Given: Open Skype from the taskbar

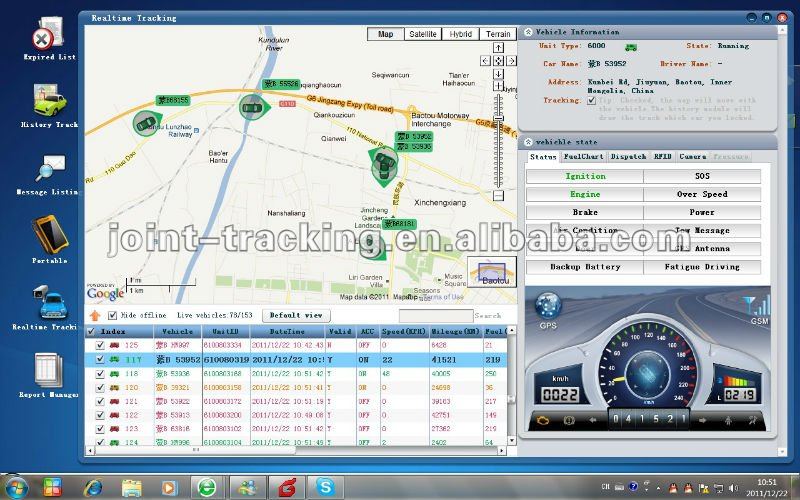Looking at the screenshot, I should 324,487.
